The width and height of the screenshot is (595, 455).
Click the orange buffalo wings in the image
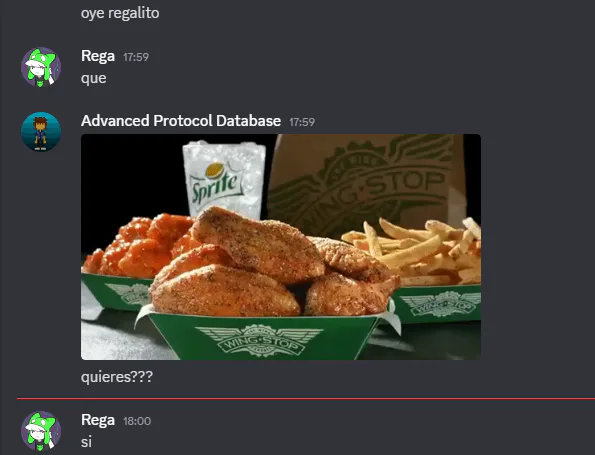pos(139,245)
